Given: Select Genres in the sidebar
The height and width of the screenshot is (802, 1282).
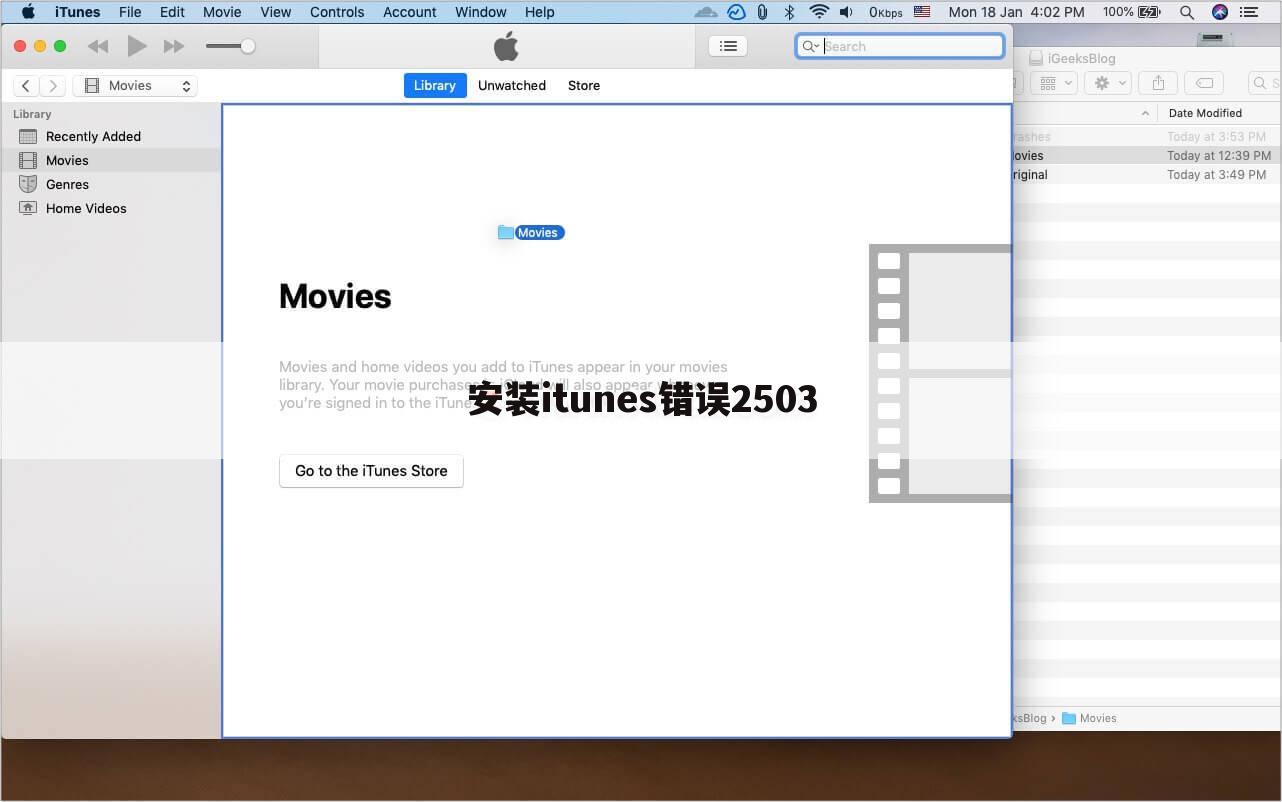Looking at the screenshot, I should click(x=110, y=184).
